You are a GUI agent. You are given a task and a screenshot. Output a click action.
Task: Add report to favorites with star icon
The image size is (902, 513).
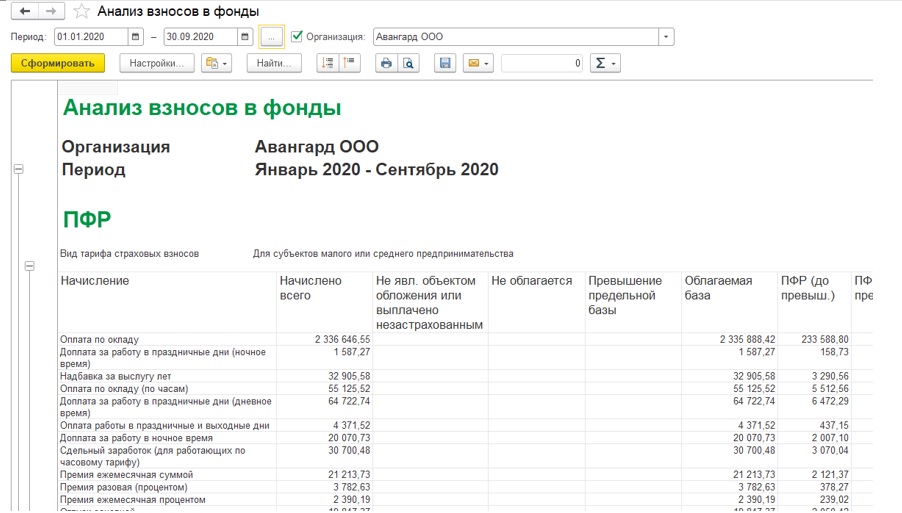(82, 12)
